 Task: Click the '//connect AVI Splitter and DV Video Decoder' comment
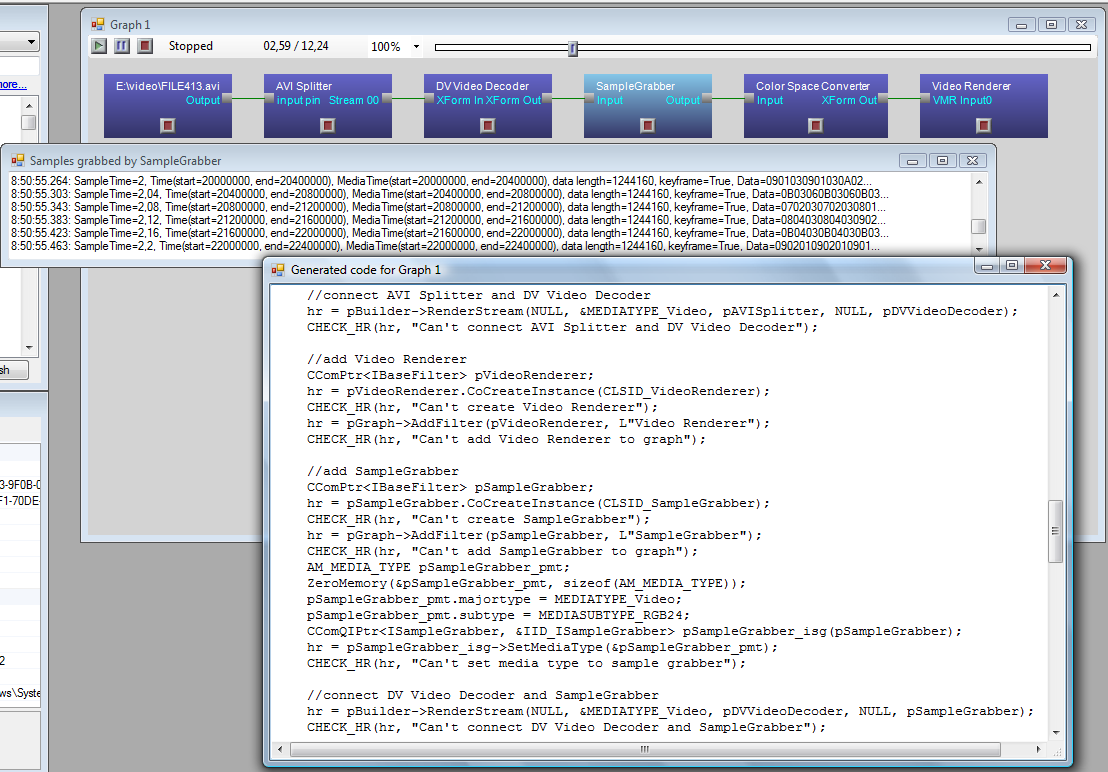click(x=478, y=295)
